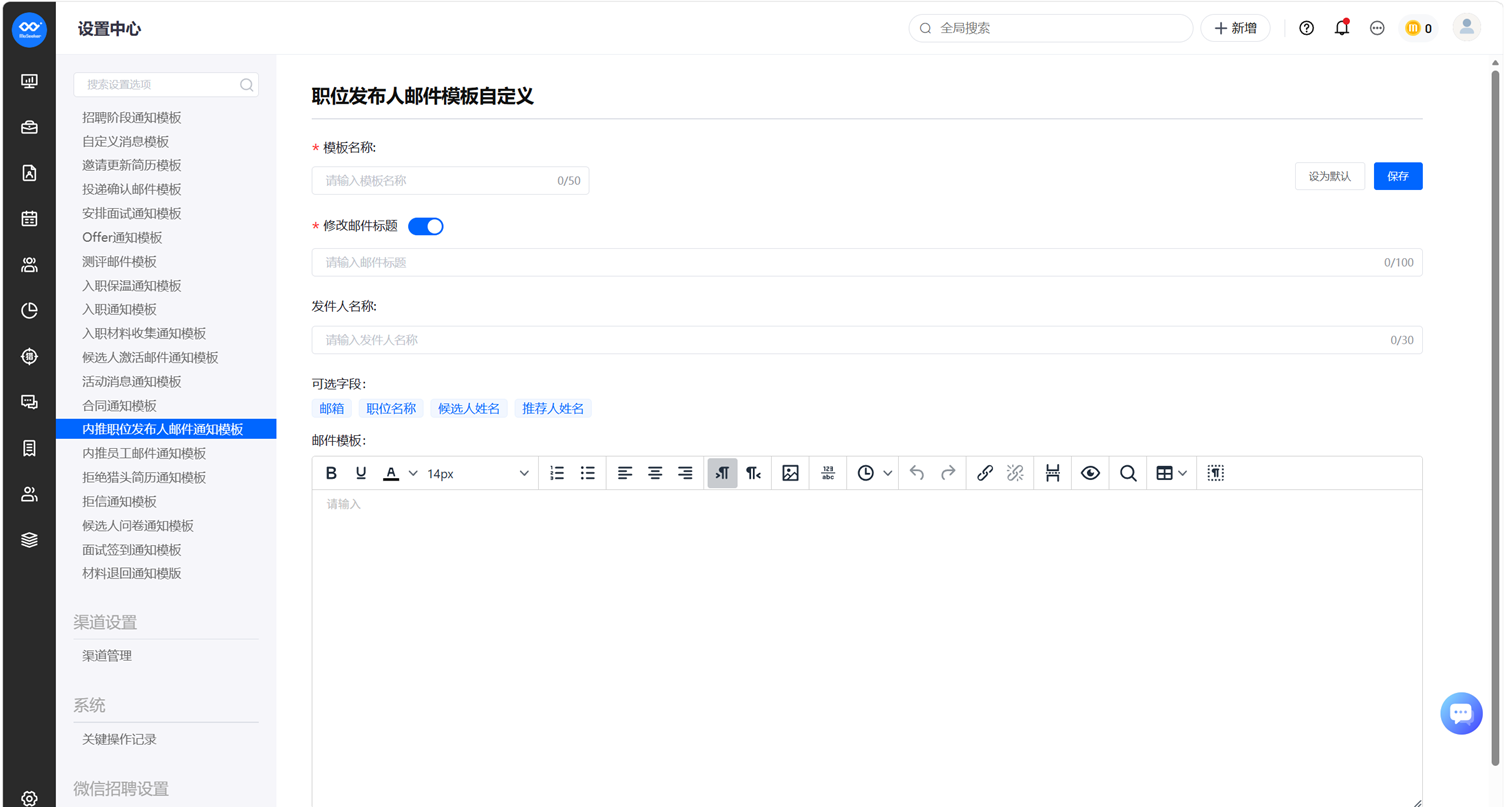The height and width of the screenshot is (807, 1504).
Task: Turn off the 修改邮件标题 switch
Action: coord(426,226)
